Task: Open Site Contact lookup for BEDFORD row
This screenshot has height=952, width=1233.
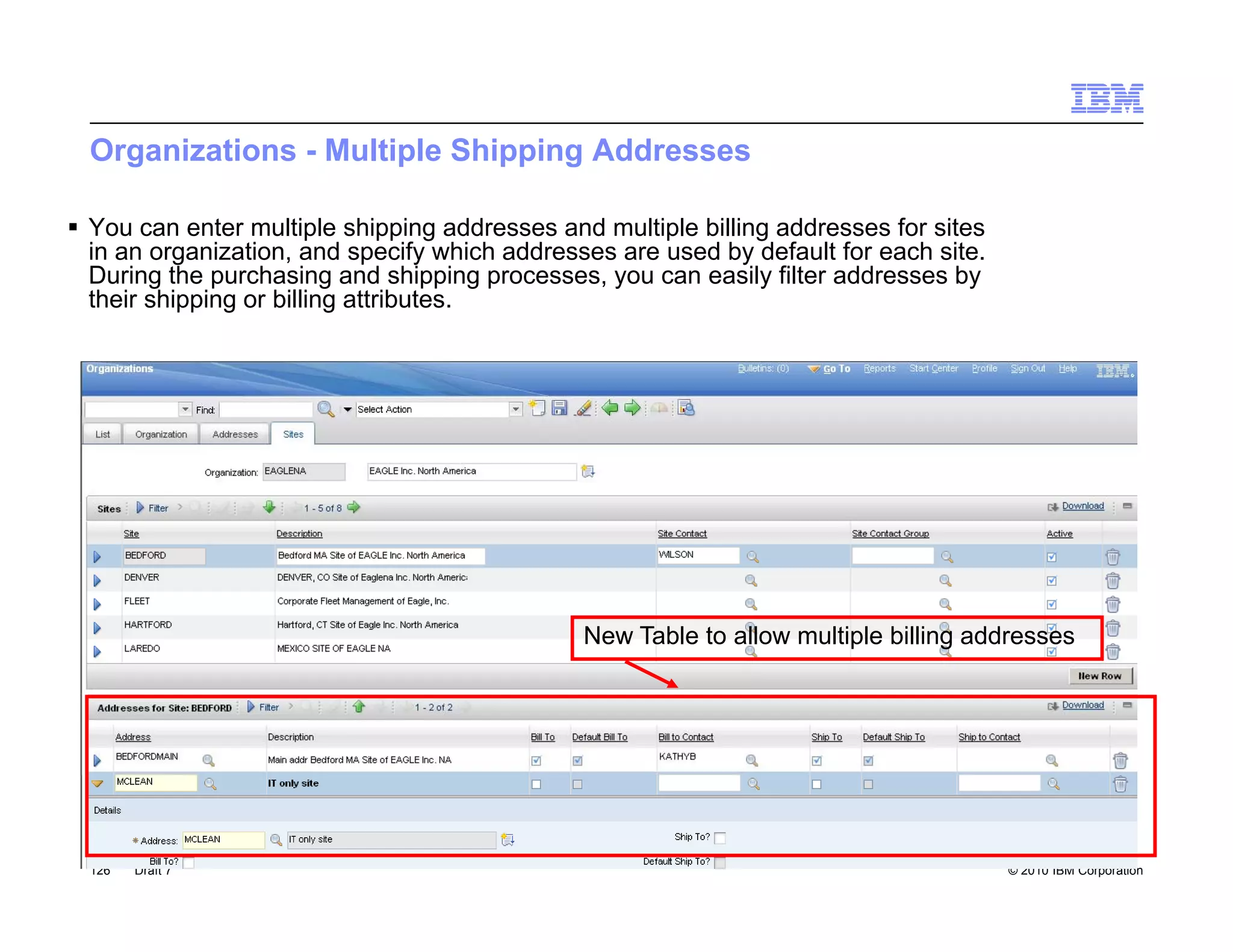Action: point(753,557)
